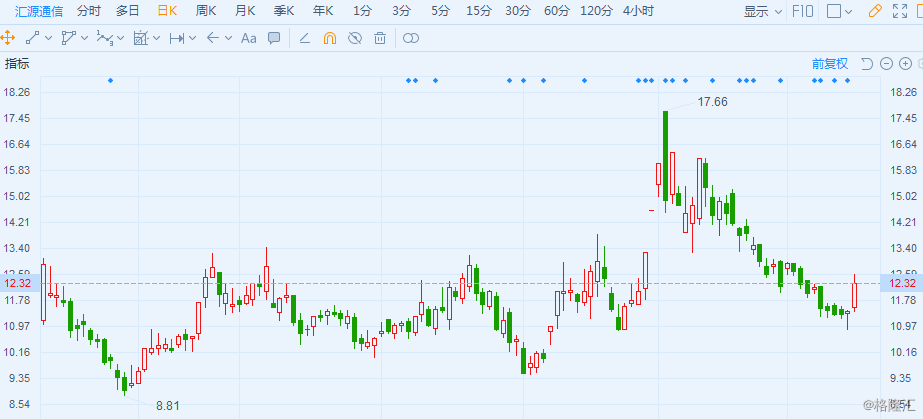Select the Aa text annotation tool
Image resolution: width=923 pixels, height=419 pixels.
pyautogui.click(x=249, y=38)
